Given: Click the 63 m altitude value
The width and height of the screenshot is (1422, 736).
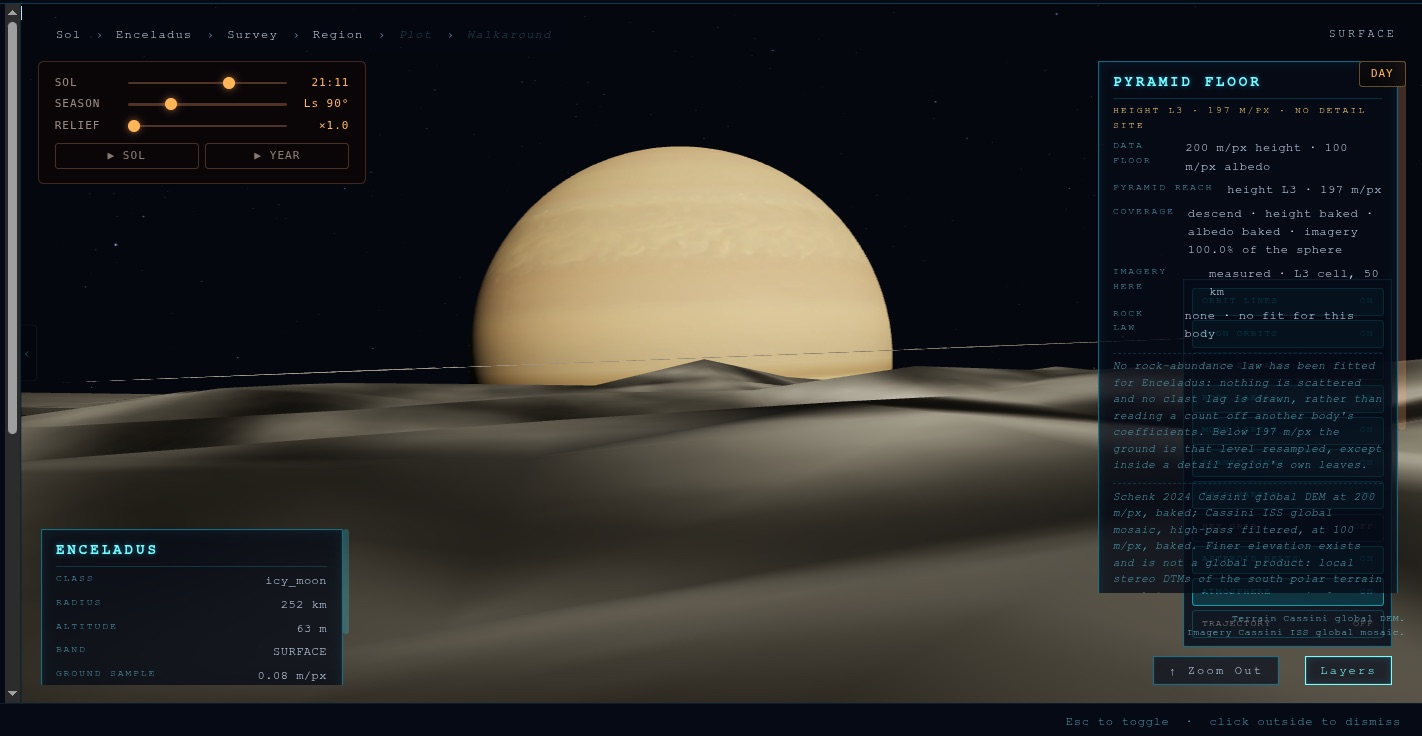Looking at the screenshot, I should (312, 629).
